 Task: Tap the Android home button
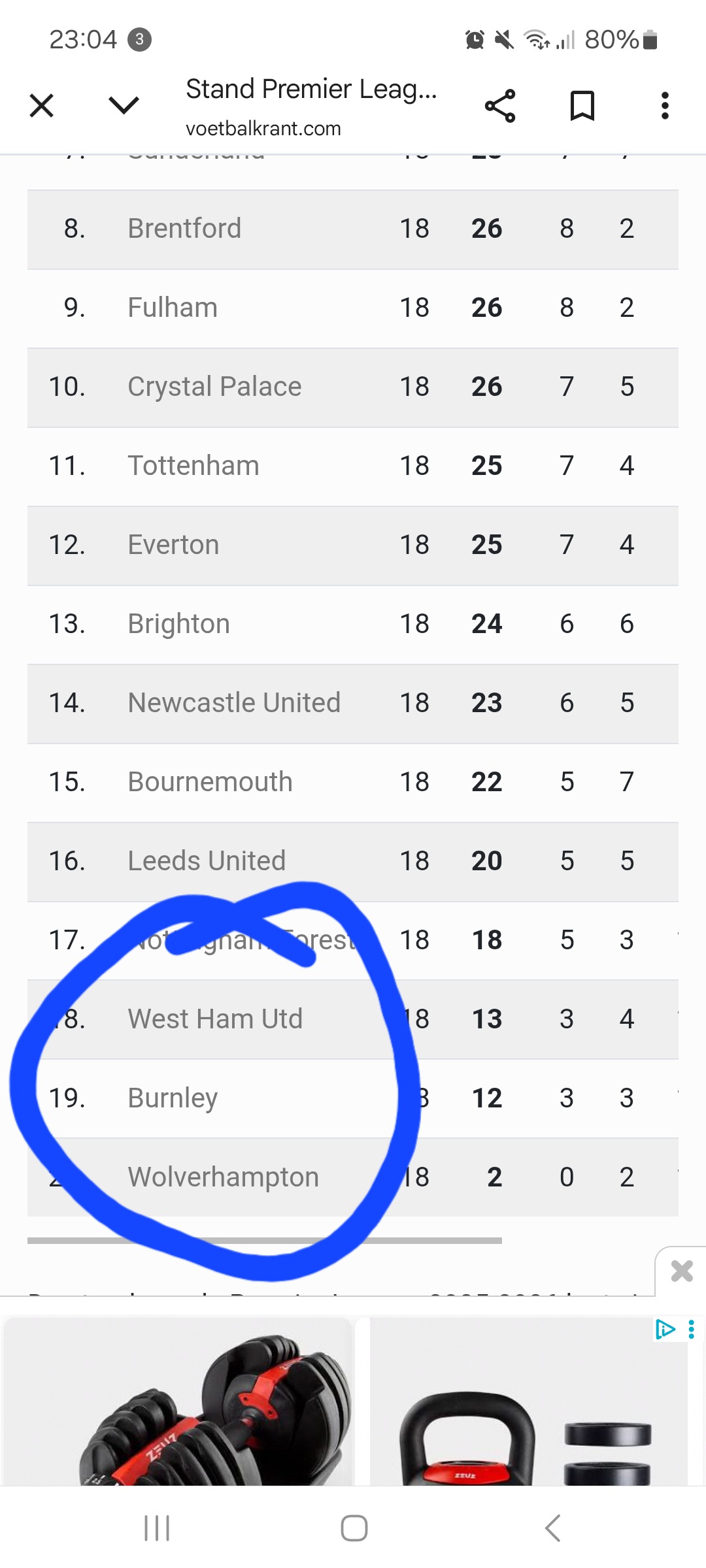pos(354,1528)
